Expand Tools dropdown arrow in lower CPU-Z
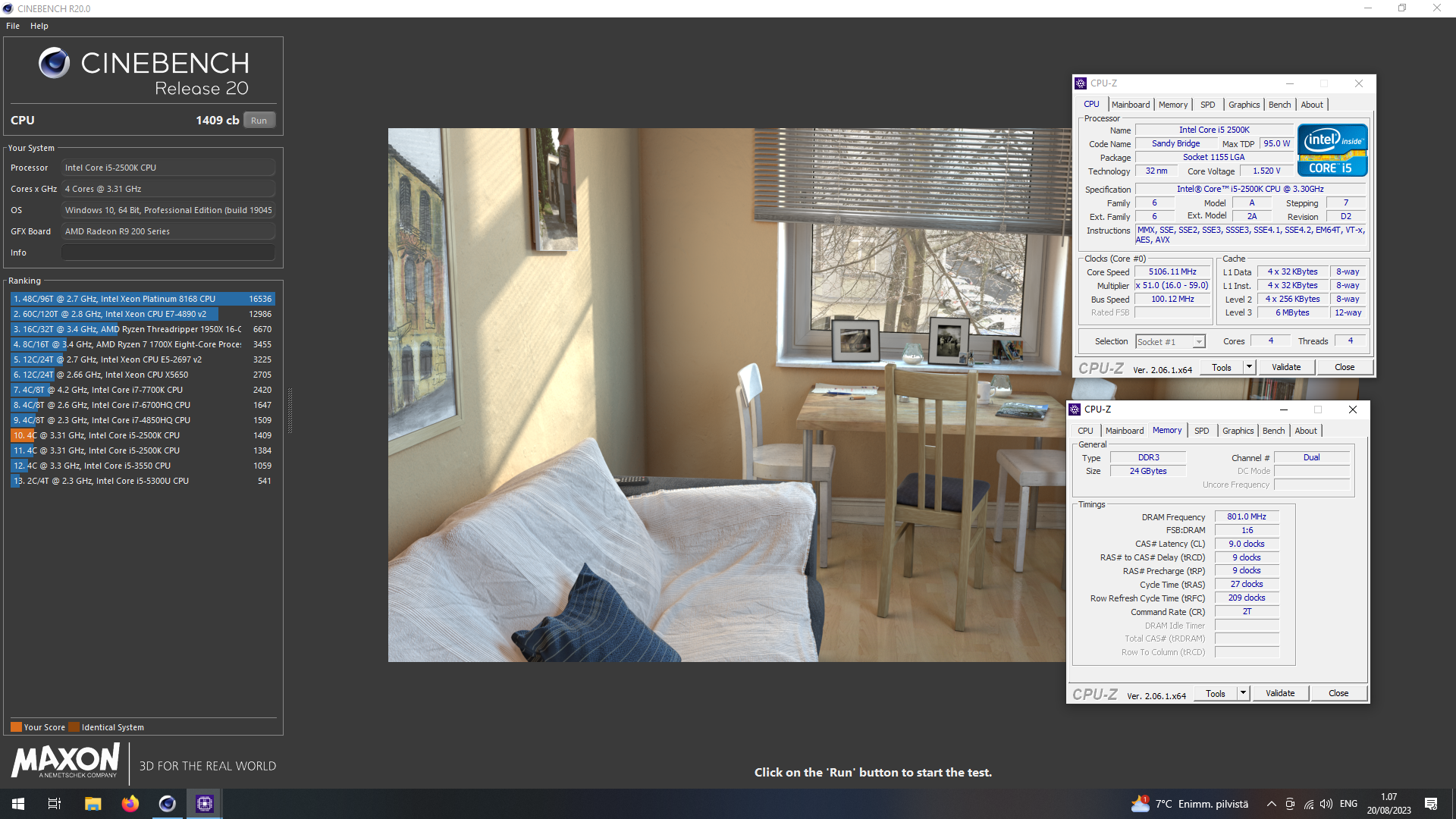 tap(1243, 693)
